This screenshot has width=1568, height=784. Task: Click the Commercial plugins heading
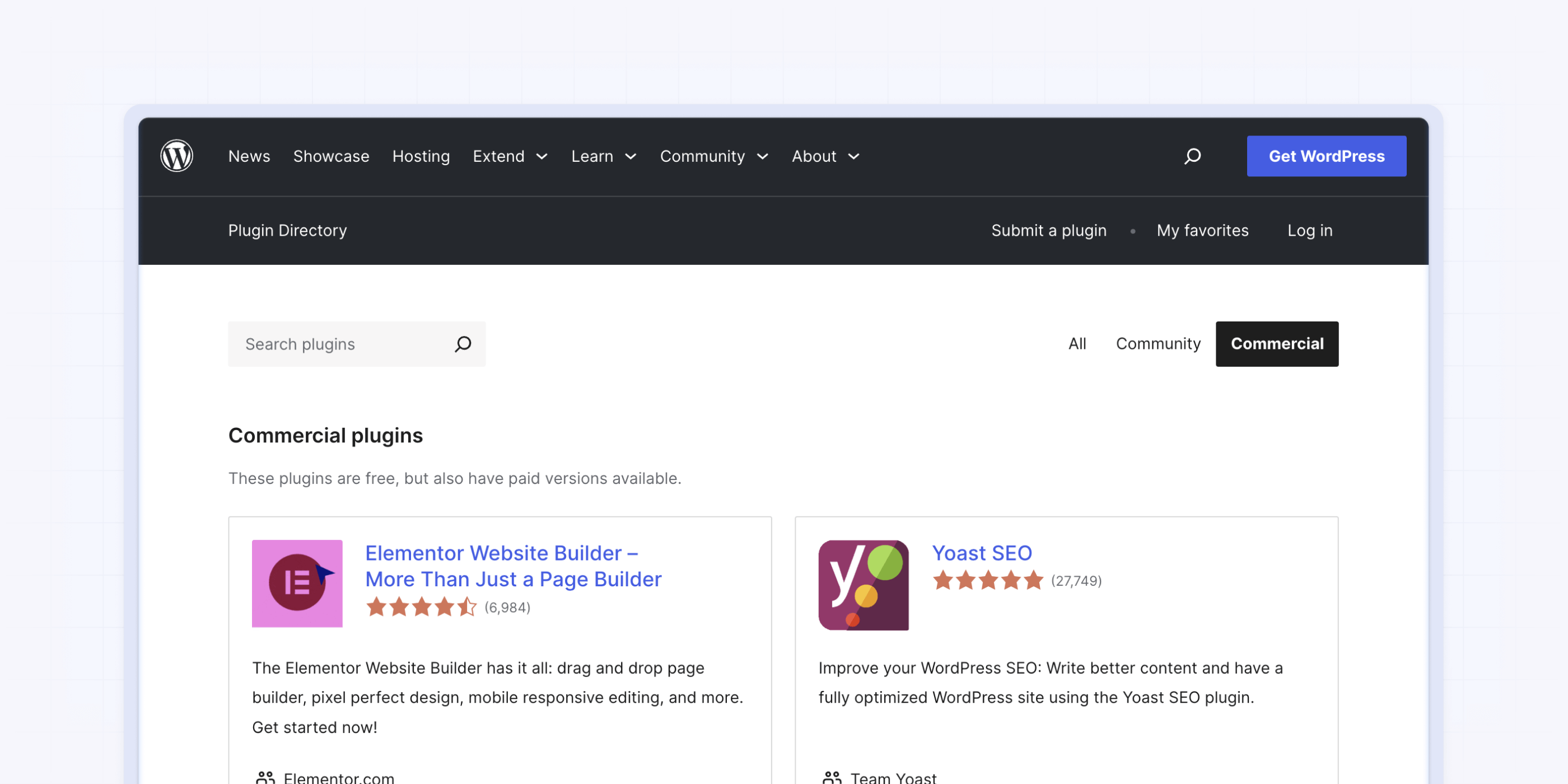(x=325, y=435)
